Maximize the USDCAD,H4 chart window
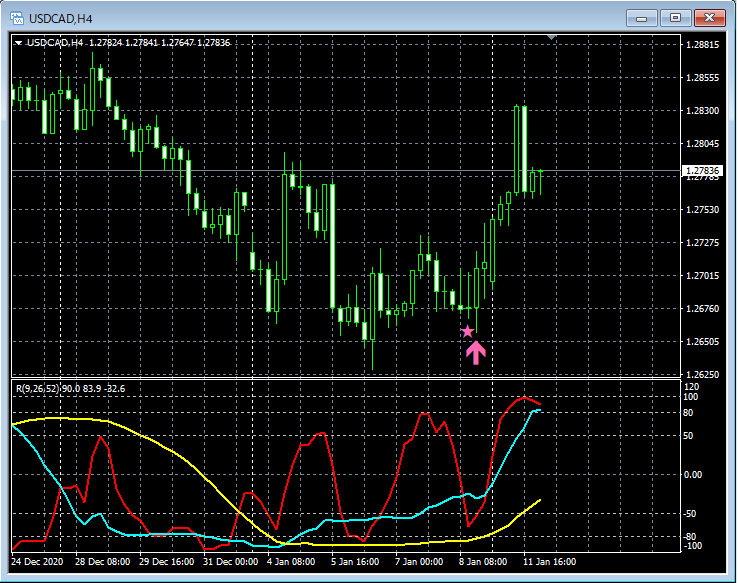 click(x=675, y=17)
